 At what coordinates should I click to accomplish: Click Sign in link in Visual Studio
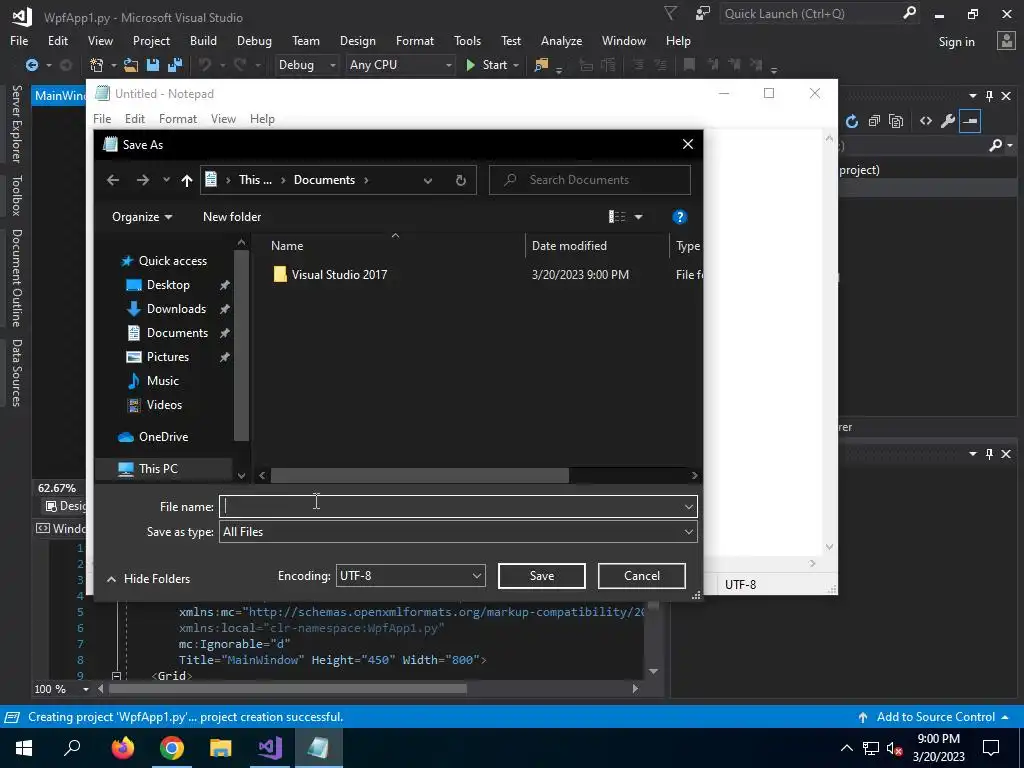956,42
